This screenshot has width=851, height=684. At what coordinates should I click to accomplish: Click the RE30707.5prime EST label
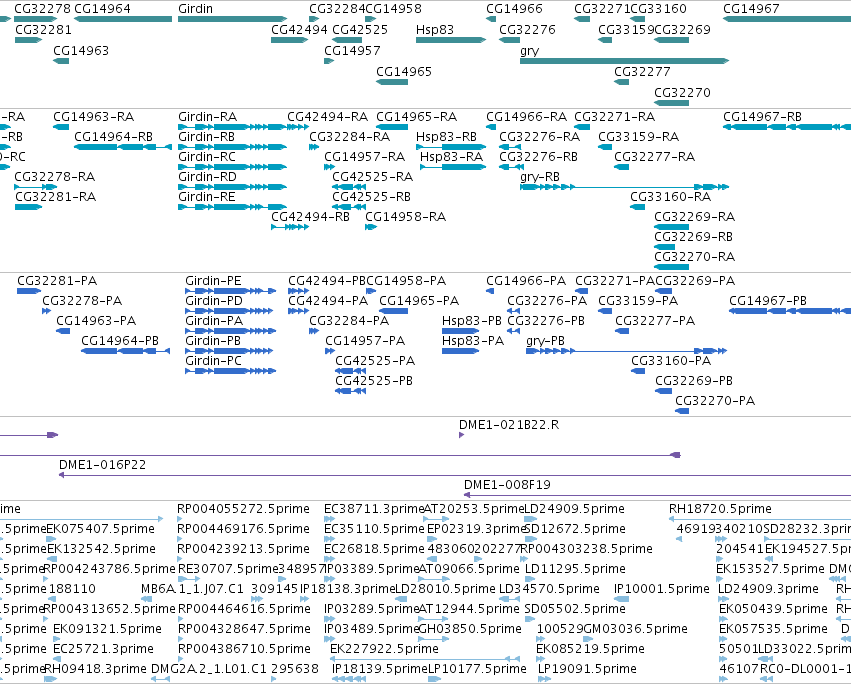pyautogui.click(x=228, y=569)
